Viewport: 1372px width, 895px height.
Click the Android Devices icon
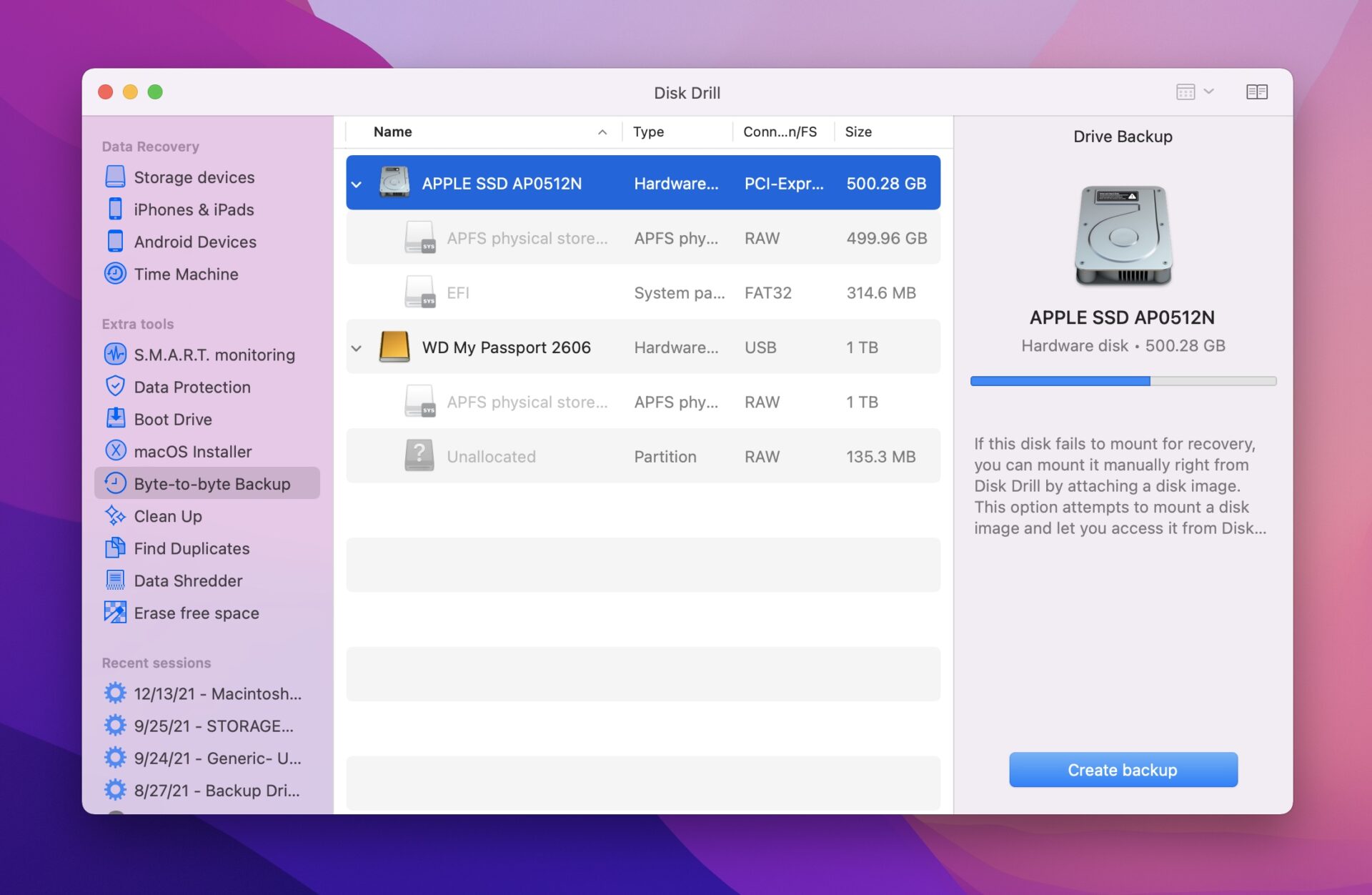tap(116, 241)
